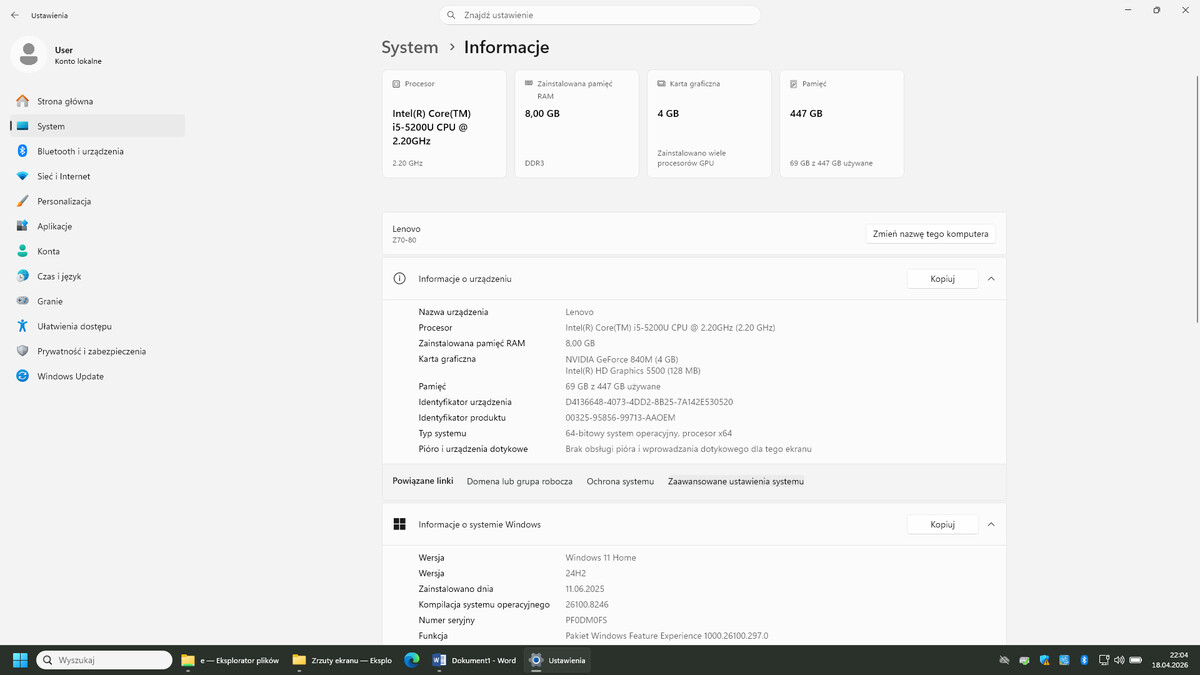Viewport: 1200px width, 675px height.
Task: Click the Pamięć 447 GB card
Action: point(842,124)
